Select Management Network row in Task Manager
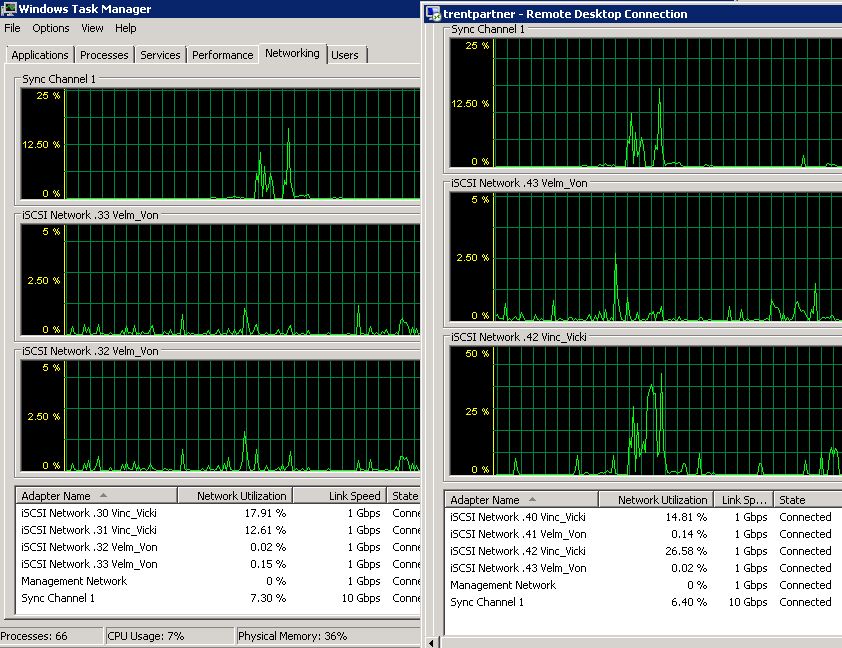The height and width of the screenshot is (648, 842). coord(219,581)
